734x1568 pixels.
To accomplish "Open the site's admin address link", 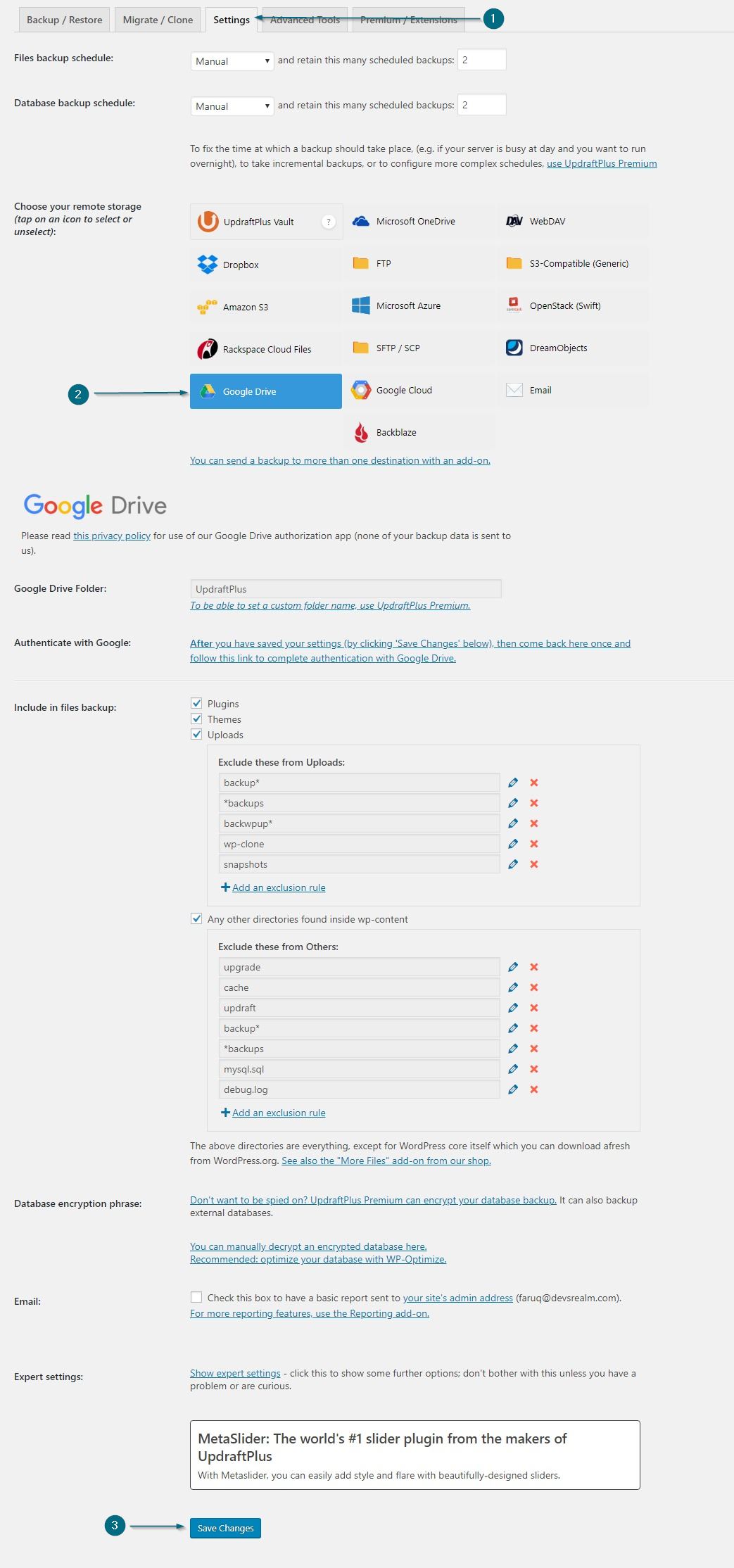I will pyautogui.click(x=458, y=1298).
